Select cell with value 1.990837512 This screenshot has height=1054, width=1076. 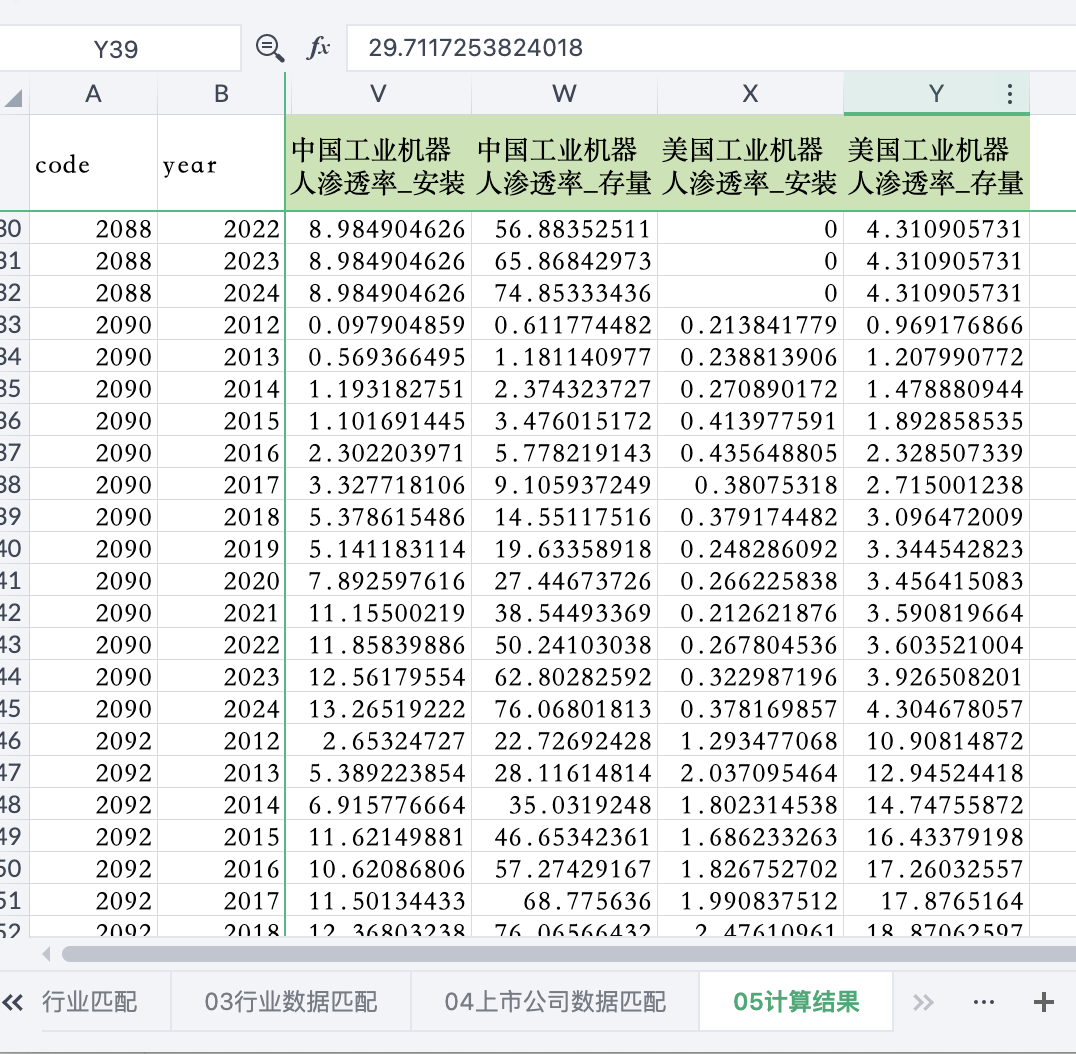coord(750,901)
